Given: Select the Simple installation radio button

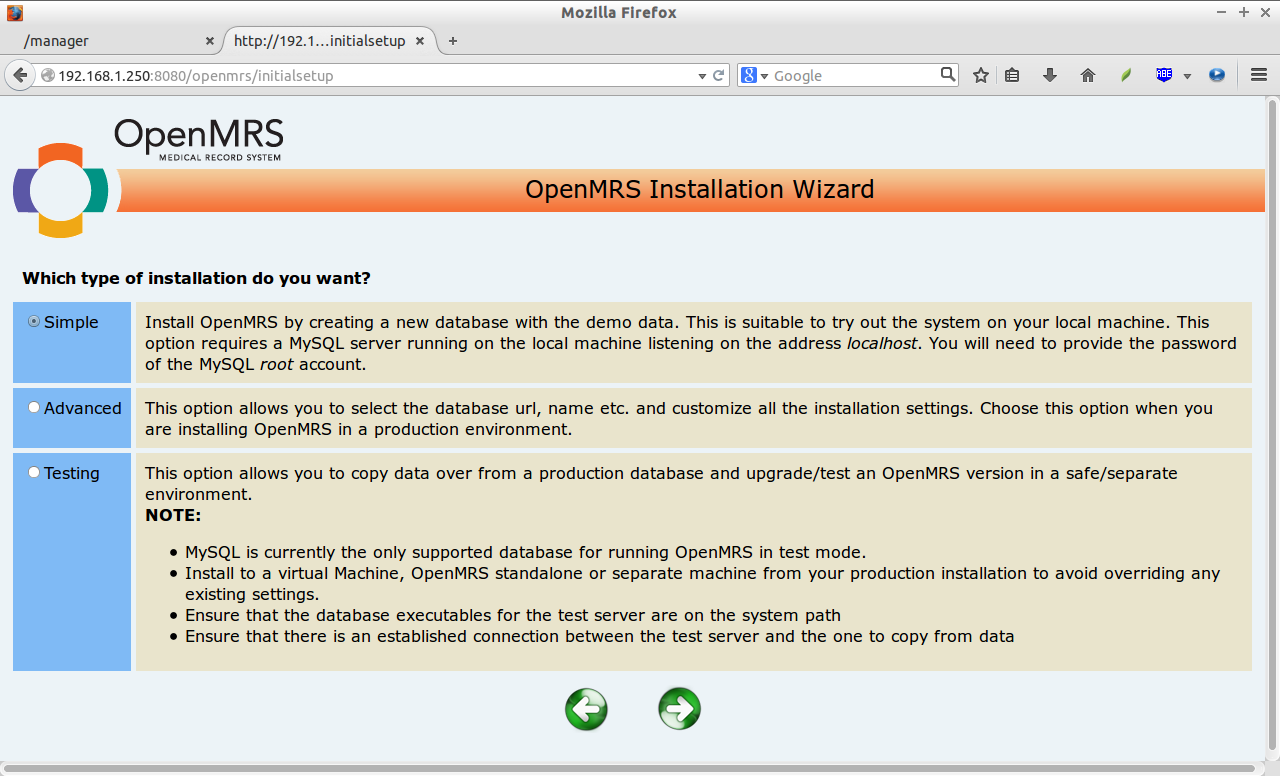Looking at the screenshot, I should coord(34,322).
